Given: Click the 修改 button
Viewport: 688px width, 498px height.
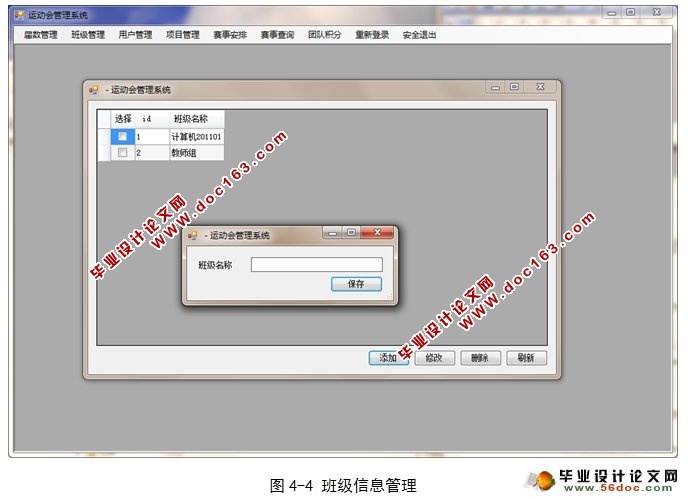Looking at the screenshot, I should (434, 358).
